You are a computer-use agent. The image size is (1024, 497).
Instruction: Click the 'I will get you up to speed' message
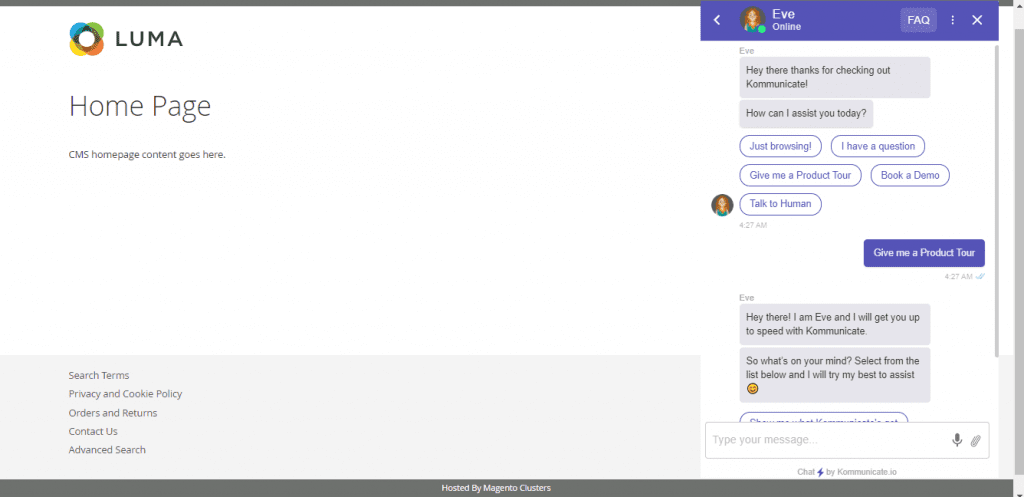click(835, 324)
